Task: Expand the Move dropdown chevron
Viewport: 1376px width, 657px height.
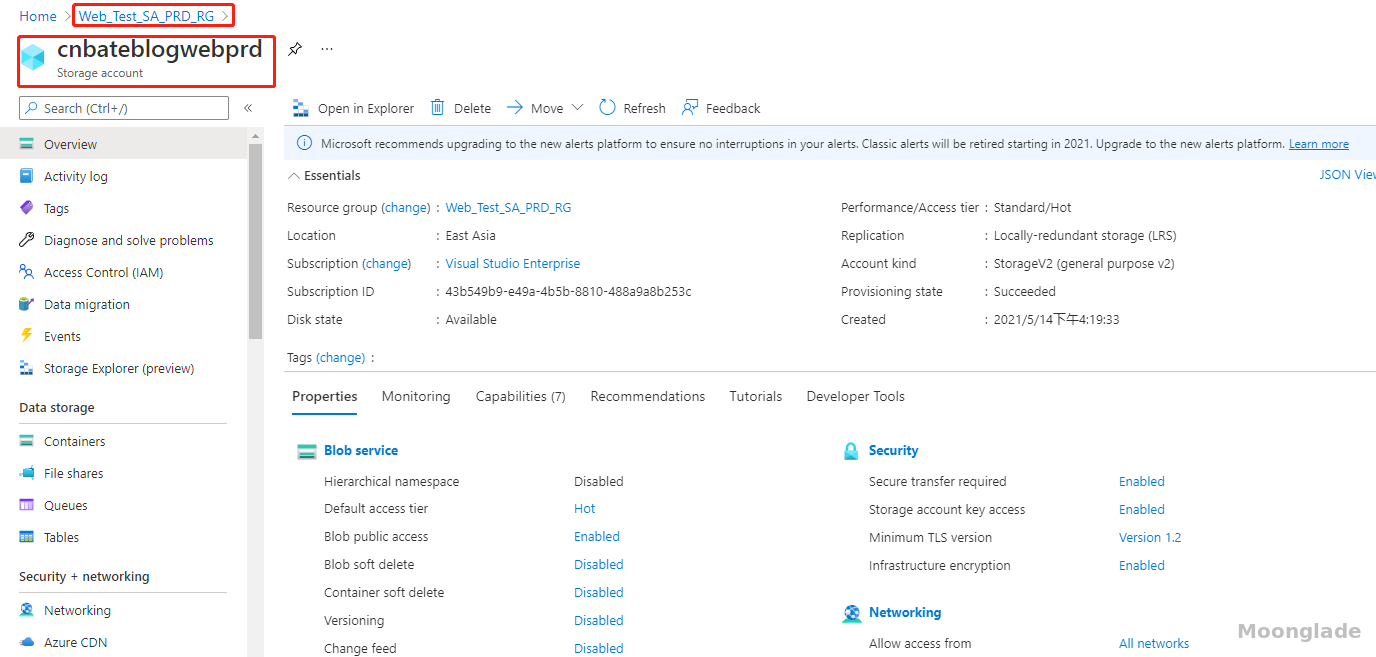Action: click(x=577, y=108)
